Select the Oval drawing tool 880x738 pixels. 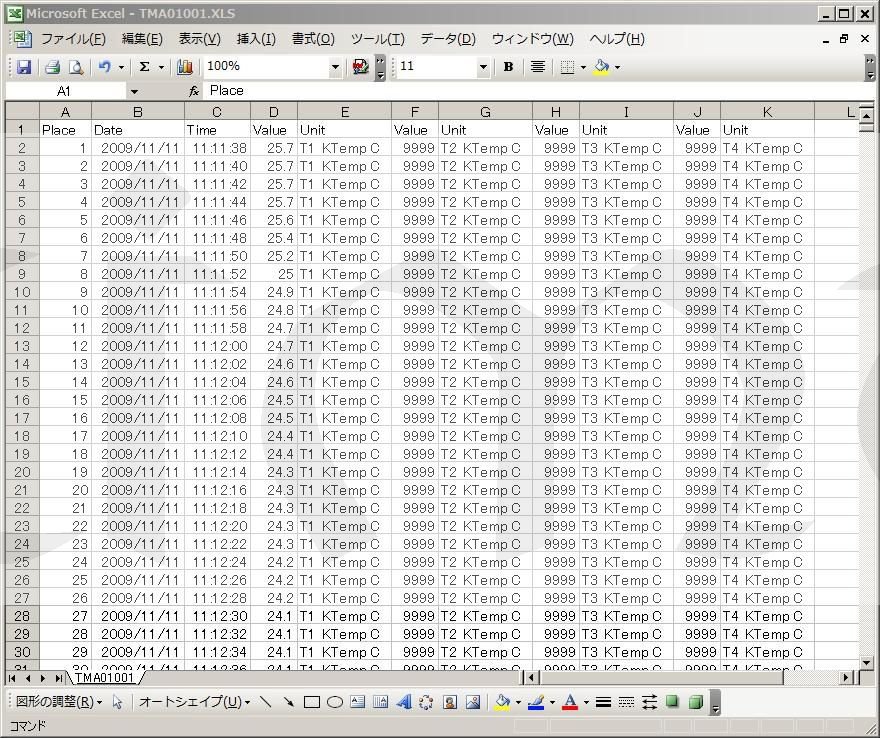tap(335, 702)
